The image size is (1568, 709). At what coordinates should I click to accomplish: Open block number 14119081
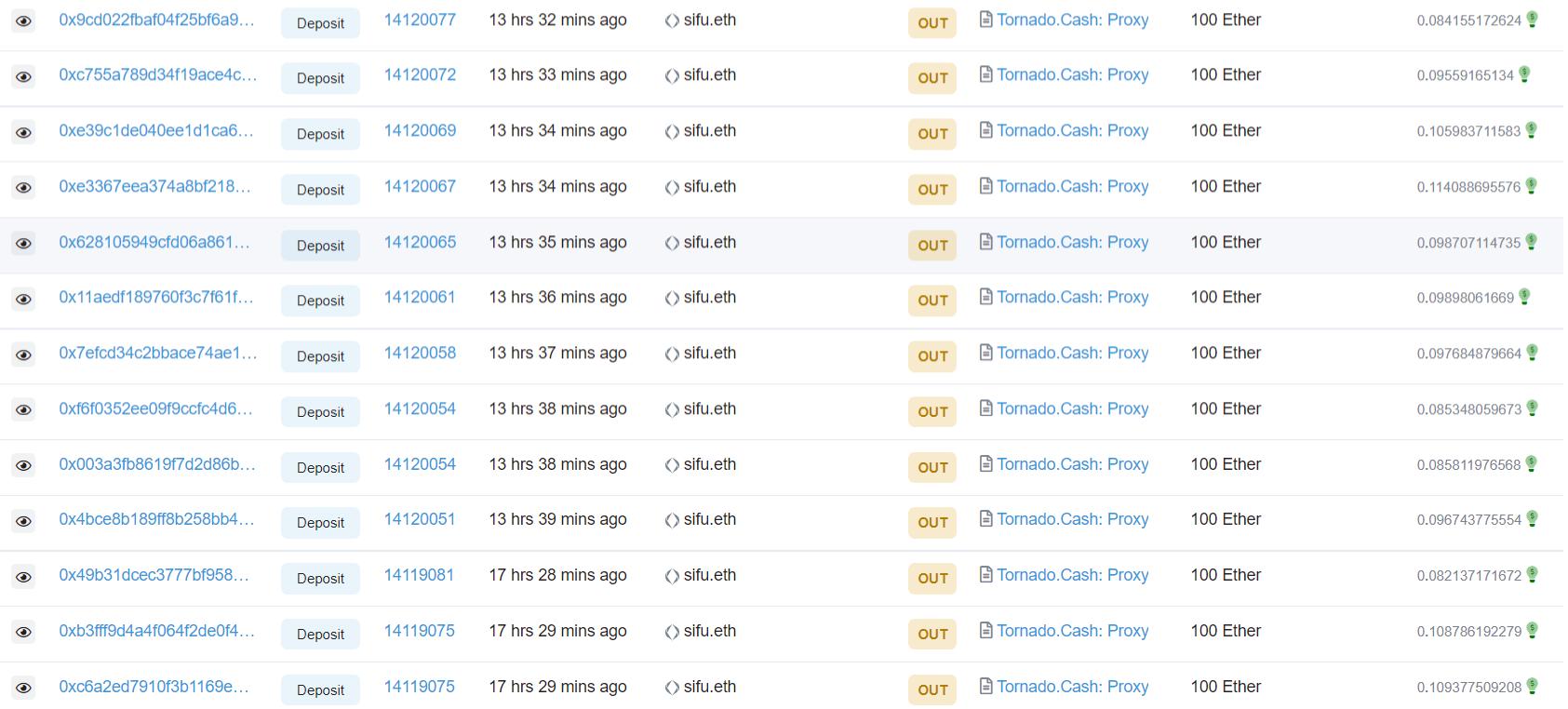[x=419, y=575]
